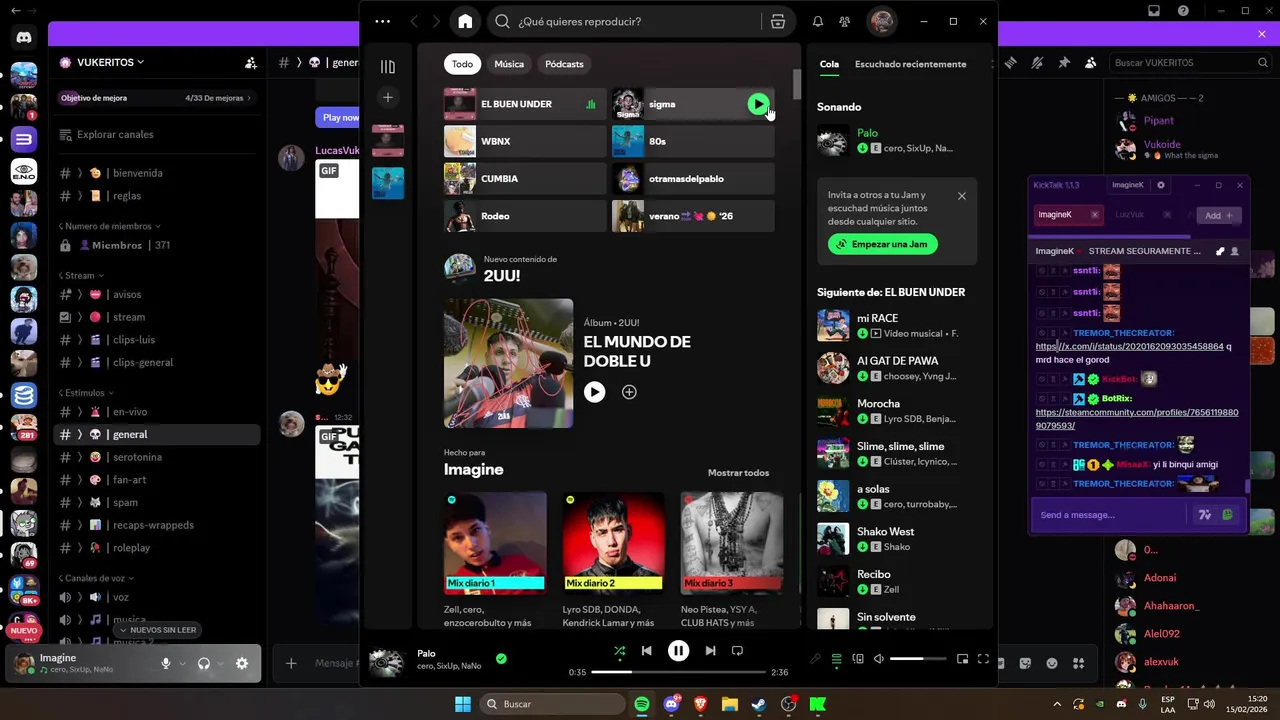Close the ImagineK tab in KickTalk

click(1094, 215)
